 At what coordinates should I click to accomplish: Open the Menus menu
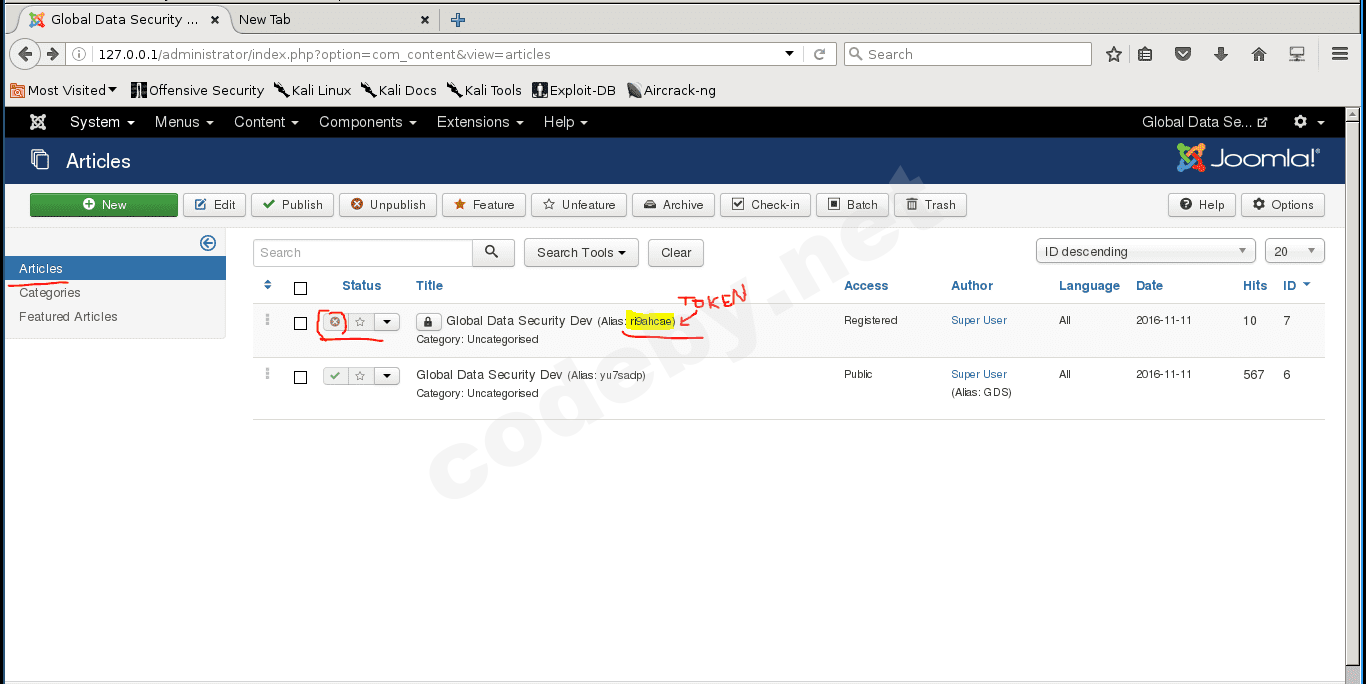[184, 122]
